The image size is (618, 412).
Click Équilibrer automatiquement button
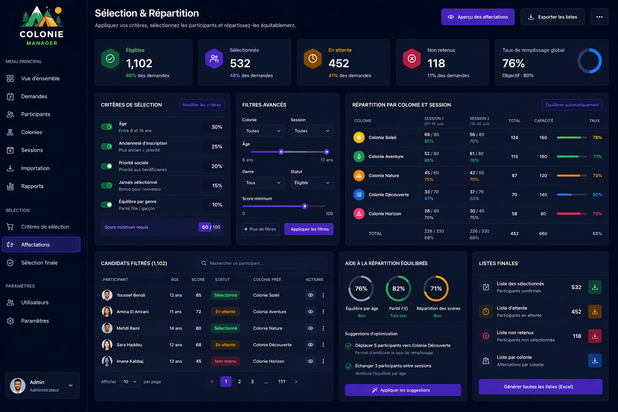tap(572, 105)
